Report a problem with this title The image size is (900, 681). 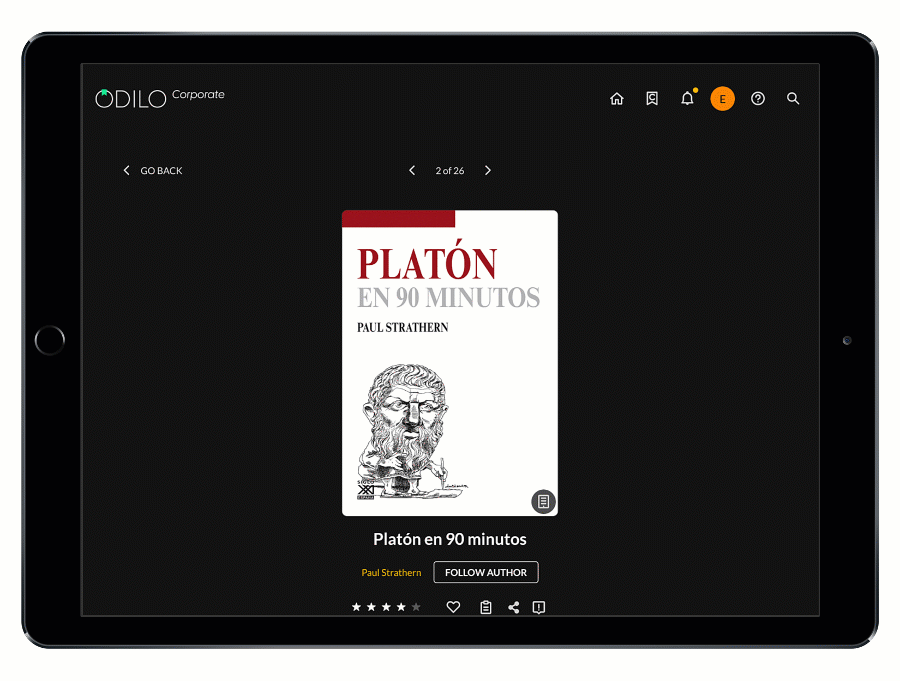pos(538,607)
